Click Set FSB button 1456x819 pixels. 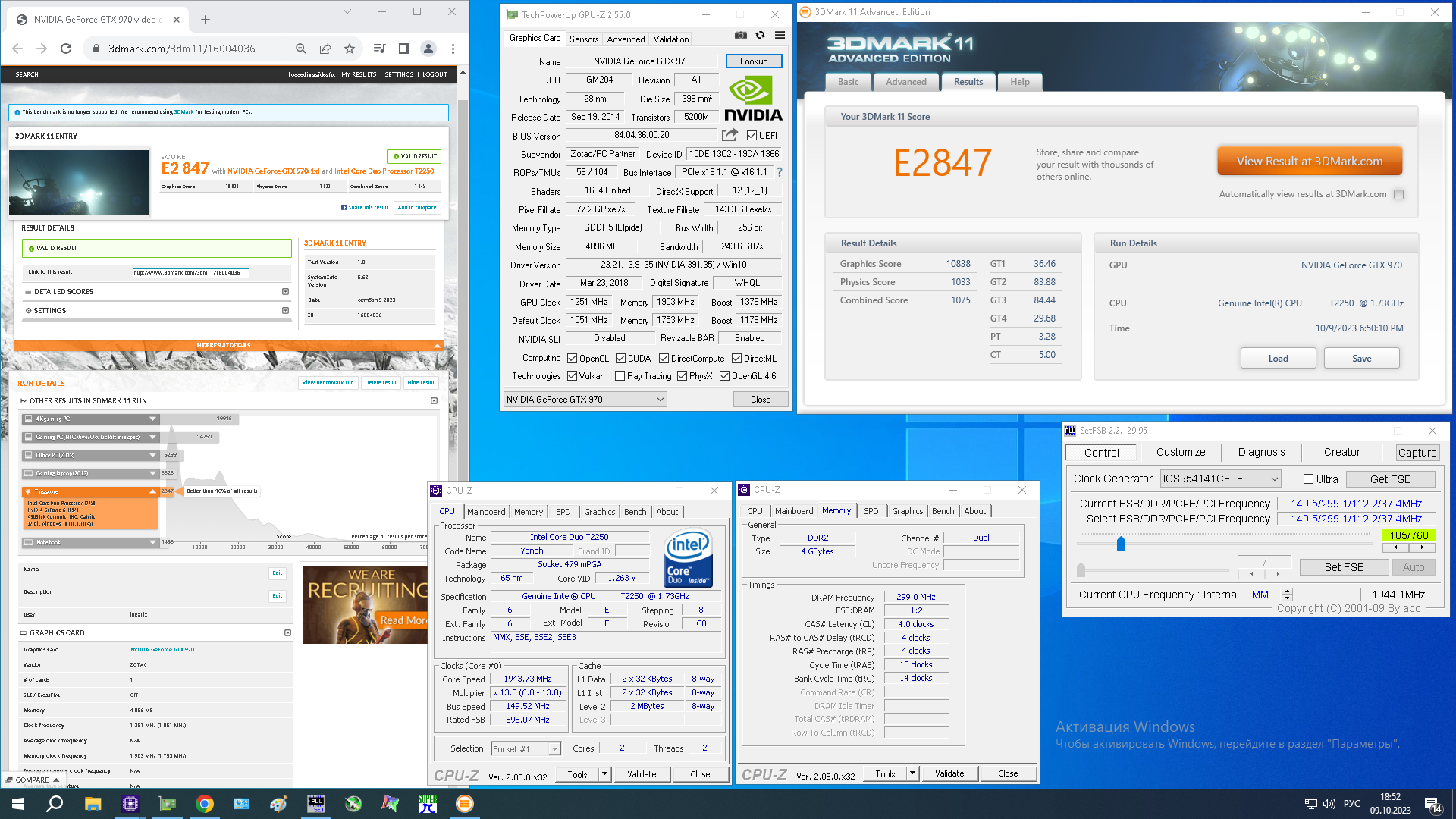click(x=1344, y=567)
